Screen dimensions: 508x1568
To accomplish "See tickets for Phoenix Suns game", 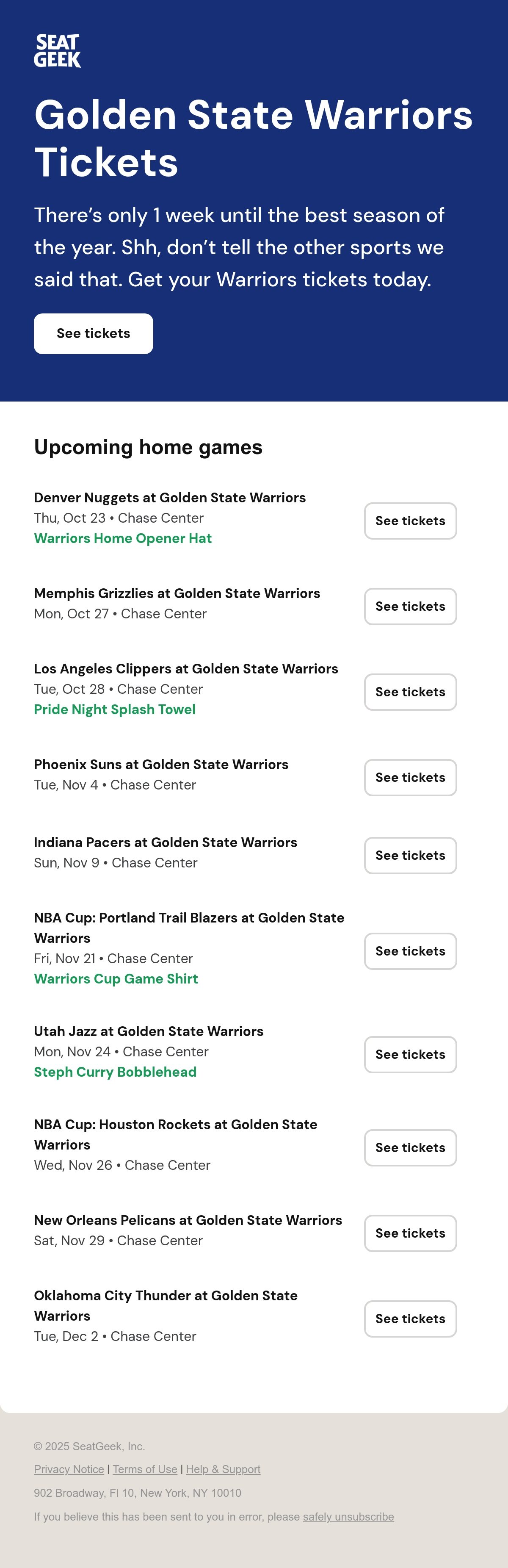I will point(410,777).
